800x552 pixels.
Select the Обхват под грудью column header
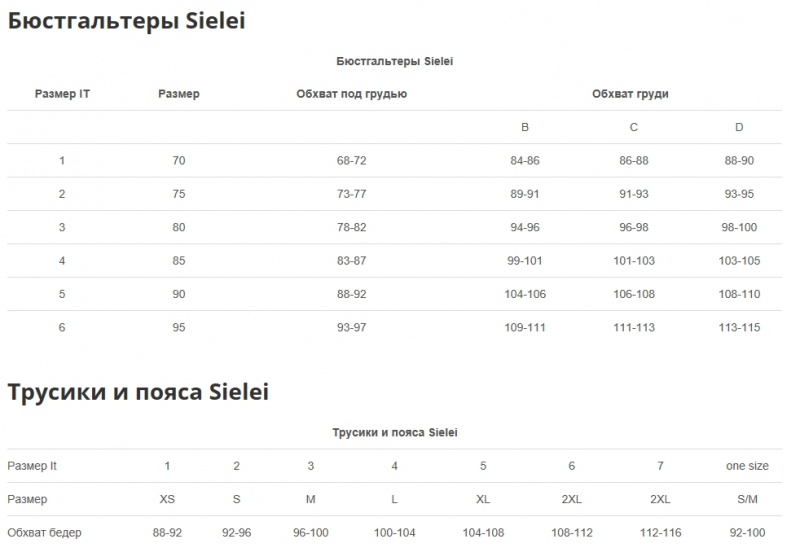[x=352, y=94]
